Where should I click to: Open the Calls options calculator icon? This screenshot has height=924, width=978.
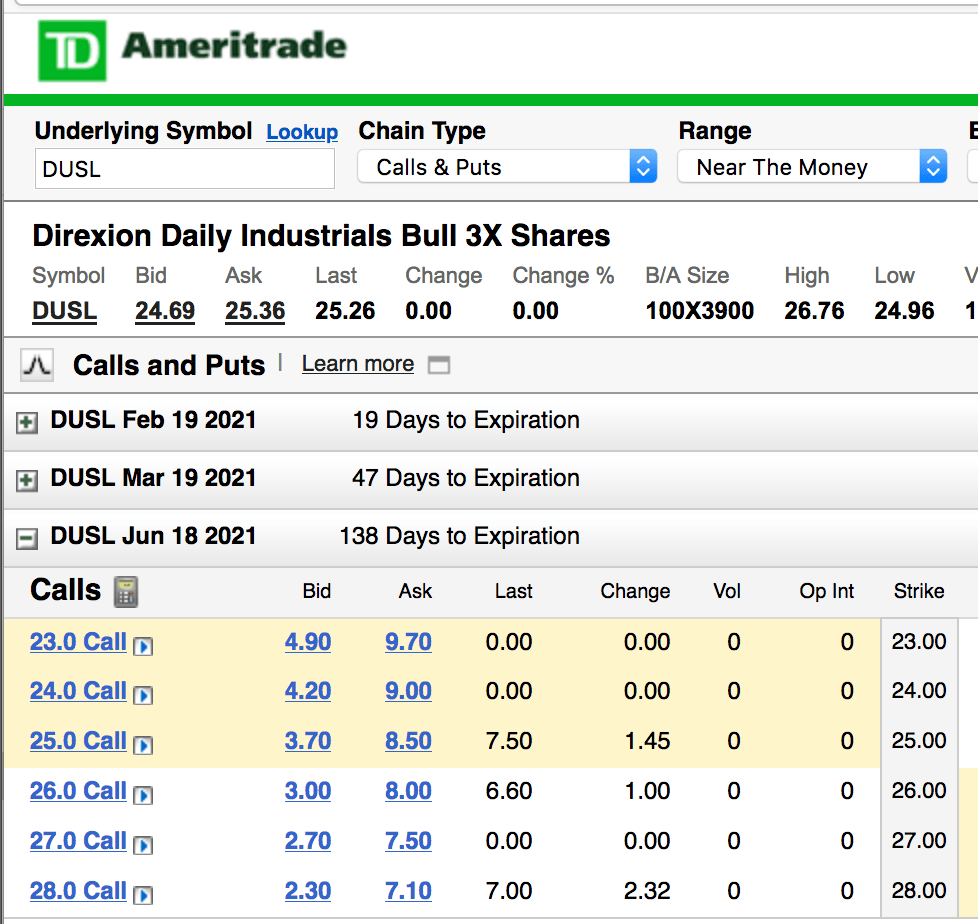[x=125, y=591]
